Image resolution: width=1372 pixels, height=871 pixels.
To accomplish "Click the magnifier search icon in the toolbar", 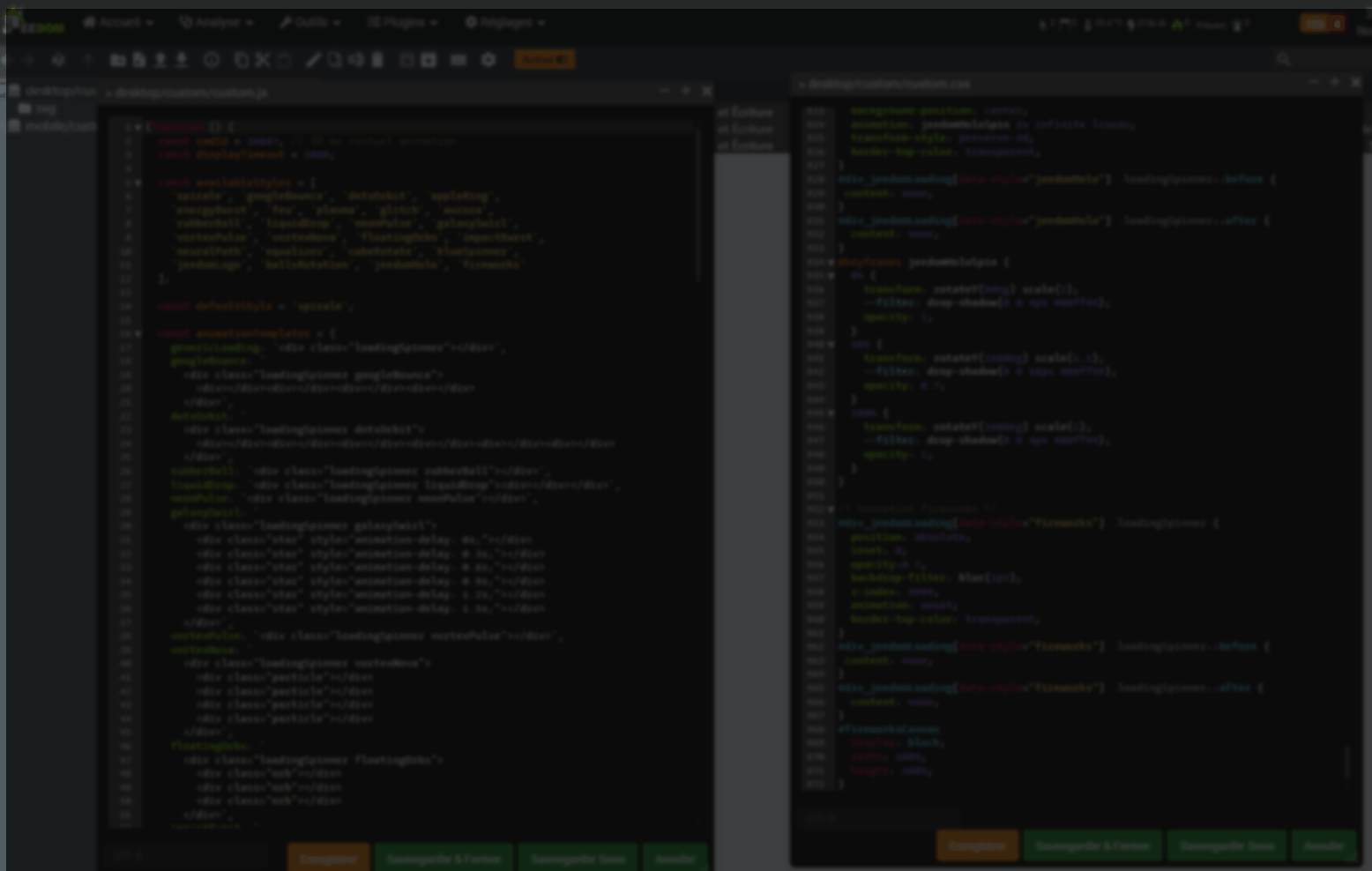I will coord(1284,59).
